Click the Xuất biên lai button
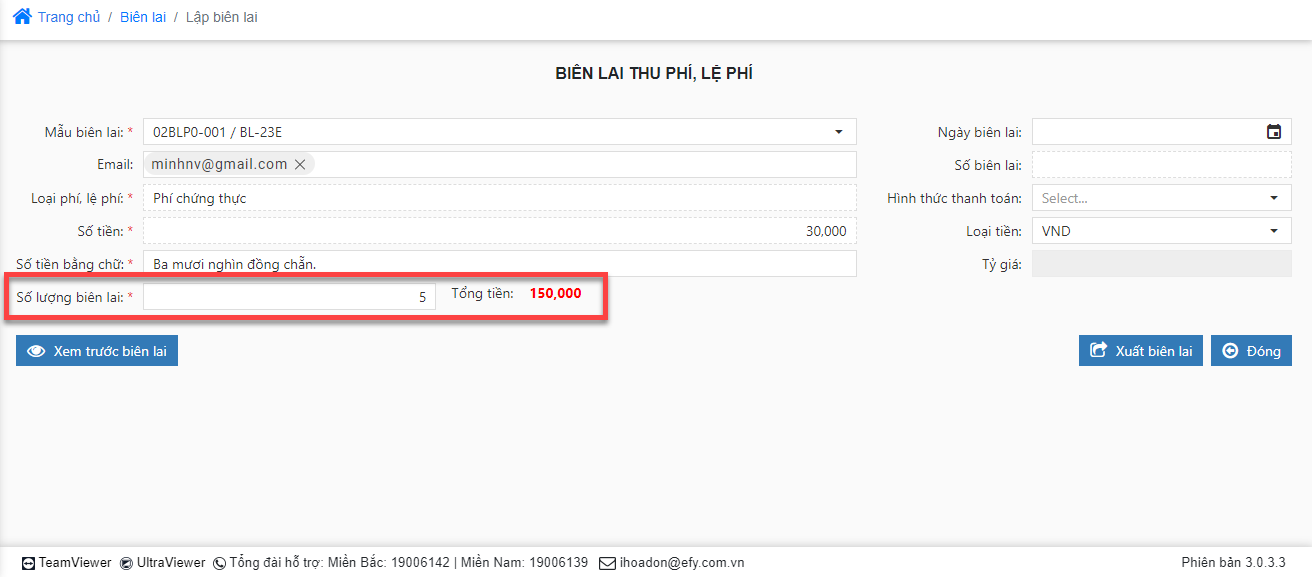Image resolution: width=1312 pixels, height=577 pixels. (1141, 351)
